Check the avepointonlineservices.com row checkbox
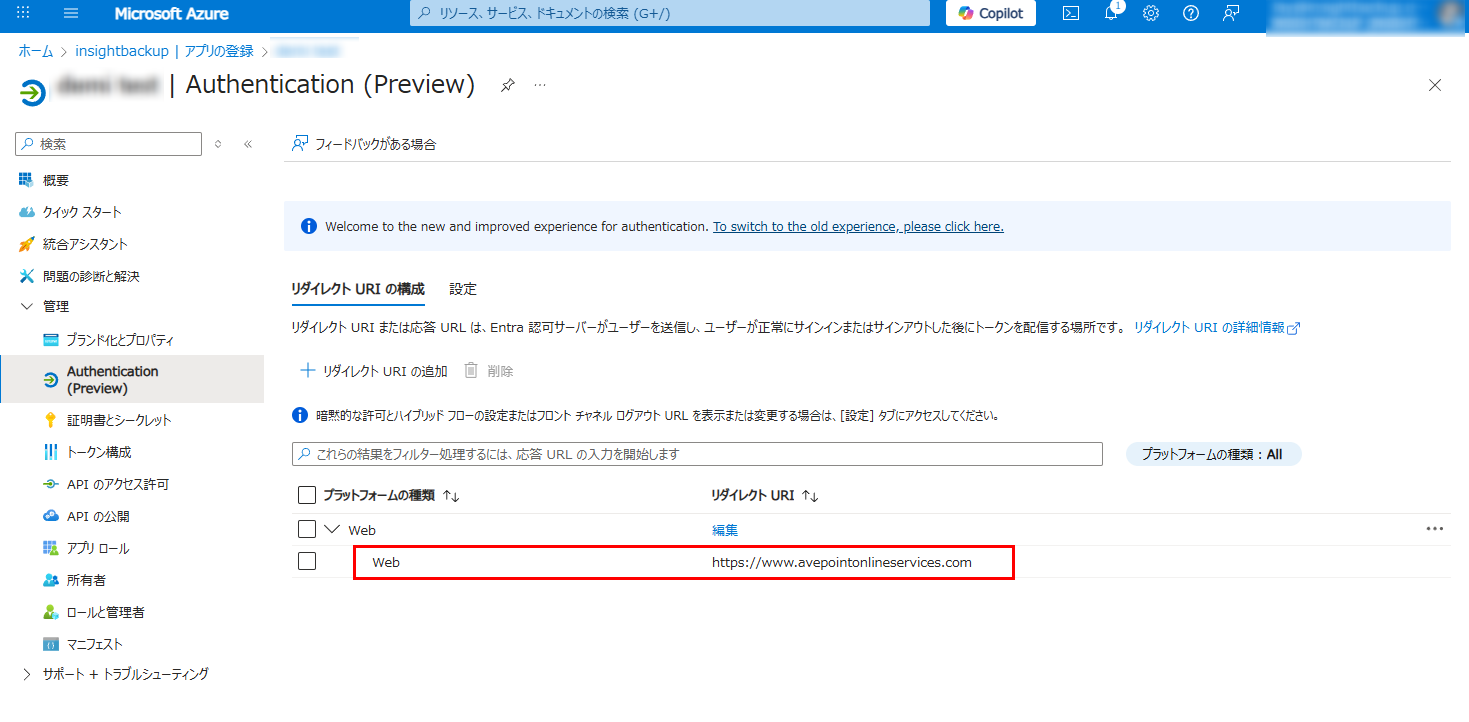The width and height of the screenshot is (1469, 722). (x=307, y=561)
